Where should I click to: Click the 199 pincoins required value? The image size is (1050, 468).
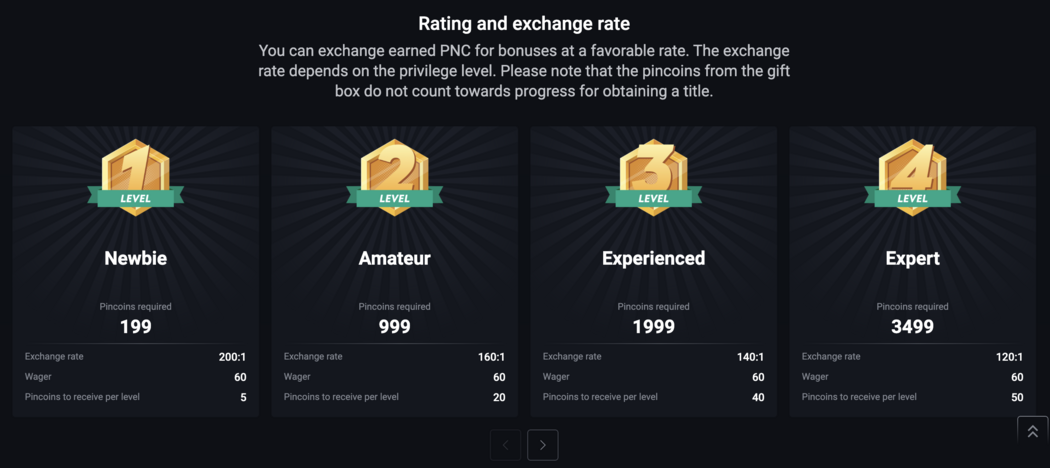point(135,326)
